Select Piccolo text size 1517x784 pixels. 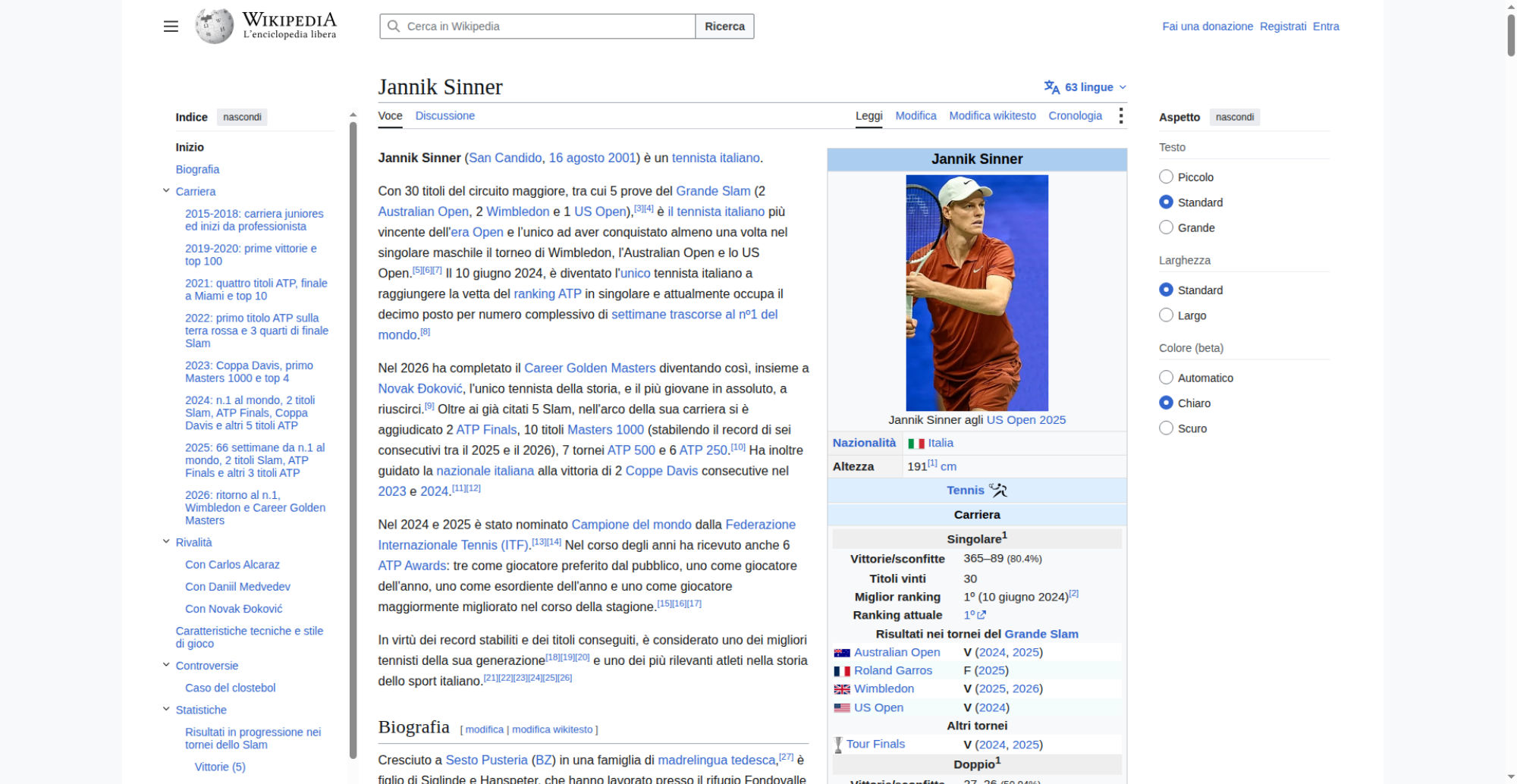click(1167, 177)
